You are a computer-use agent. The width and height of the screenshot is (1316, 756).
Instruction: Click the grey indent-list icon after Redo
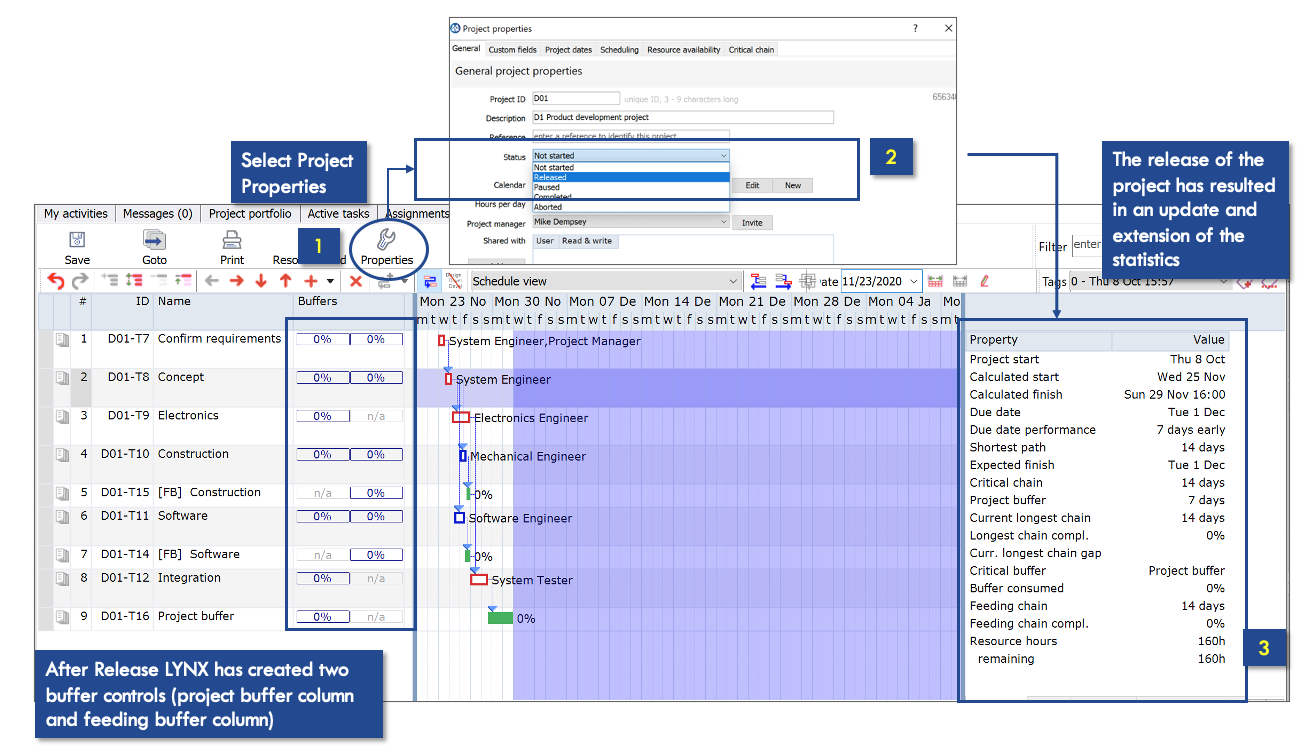click(x=109, y=282)
